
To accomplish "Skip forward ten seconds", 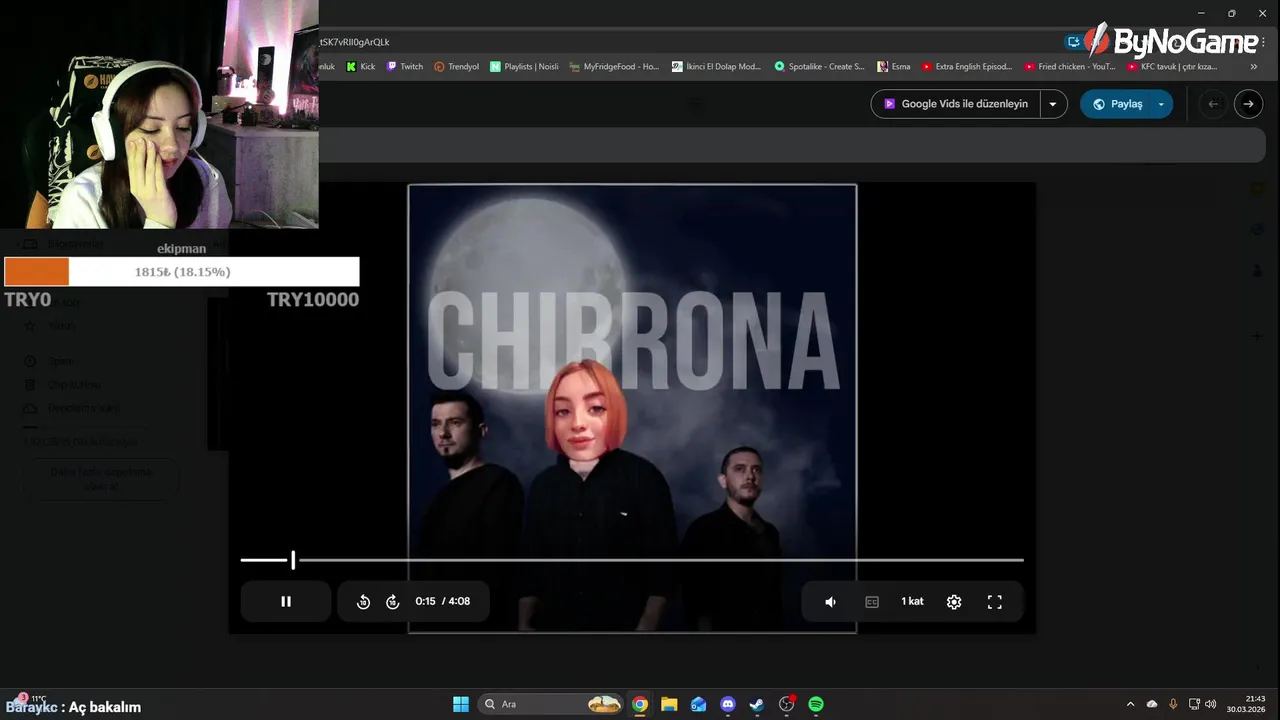I will pos(393,602).
